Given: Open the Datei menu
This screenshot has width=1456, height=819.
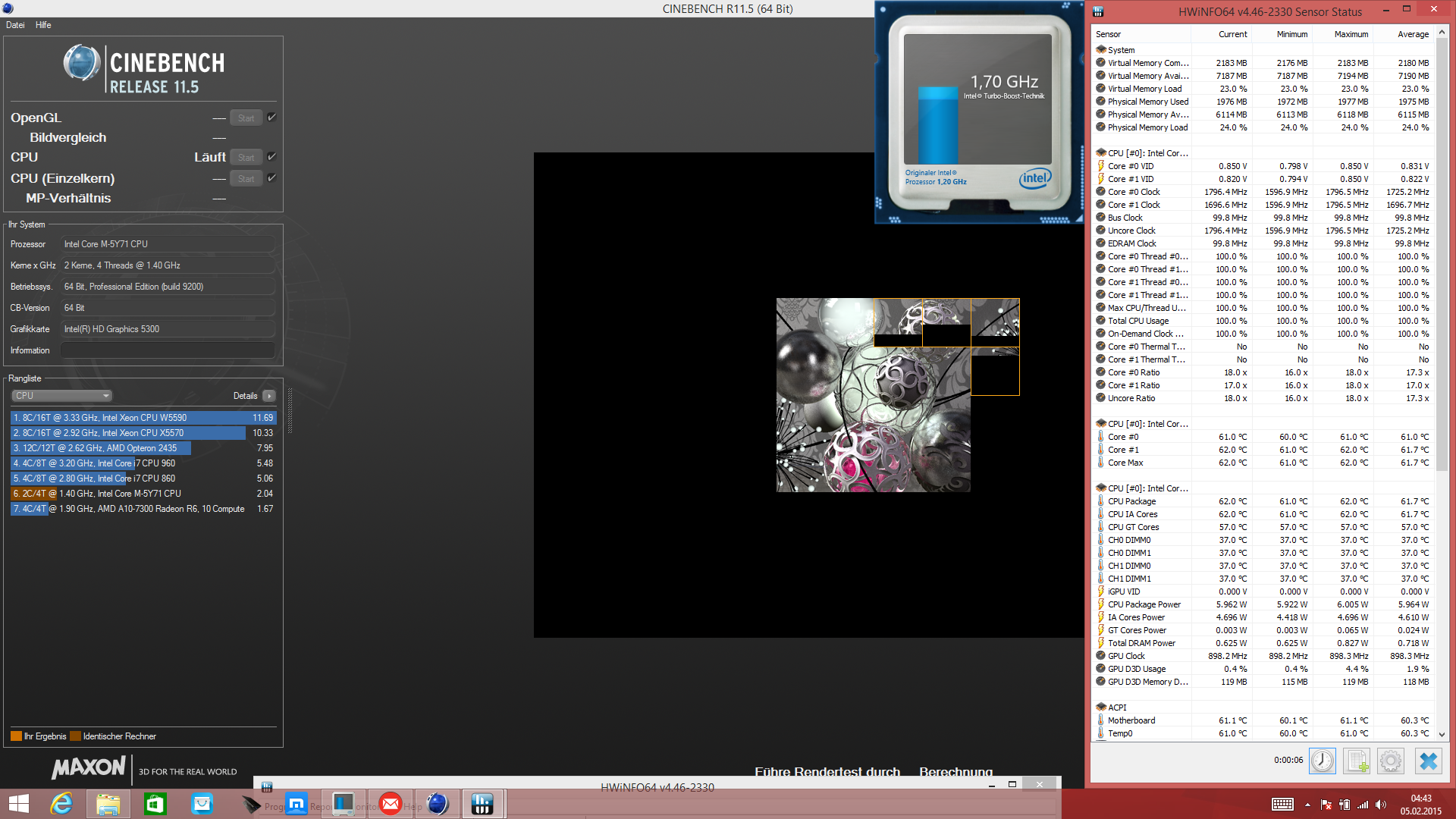Looking at the screenshot, I should tap(15, 25).
